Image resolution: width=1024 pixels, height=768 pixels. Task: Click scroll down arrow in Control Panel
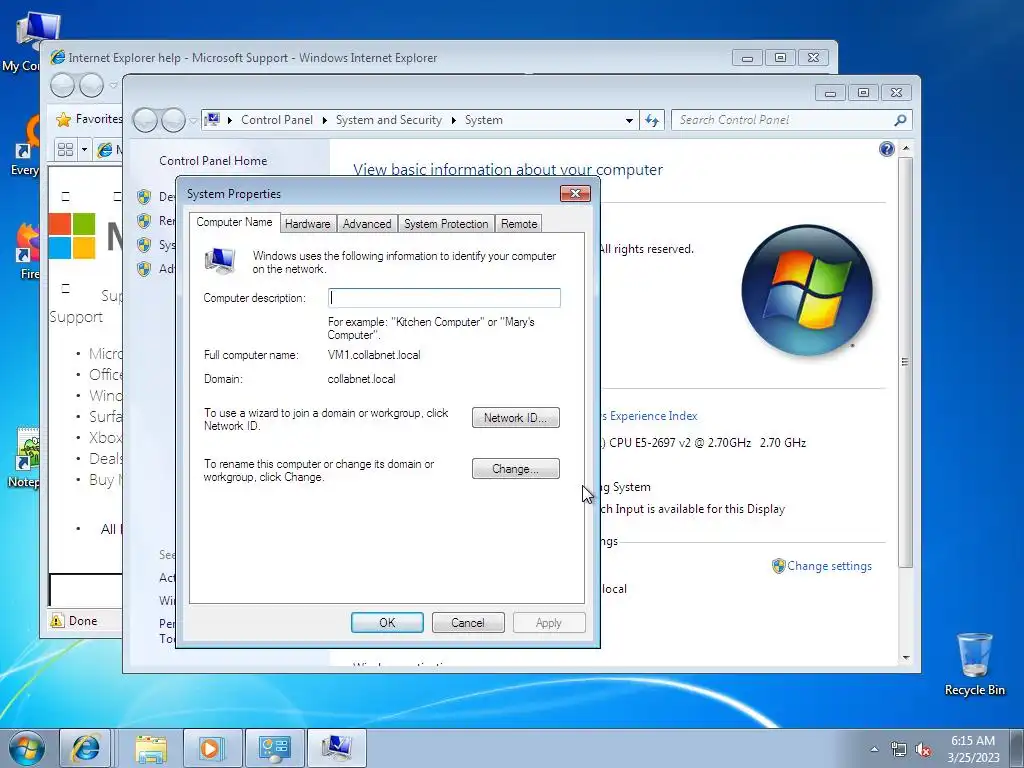click(x=906, y=658)
